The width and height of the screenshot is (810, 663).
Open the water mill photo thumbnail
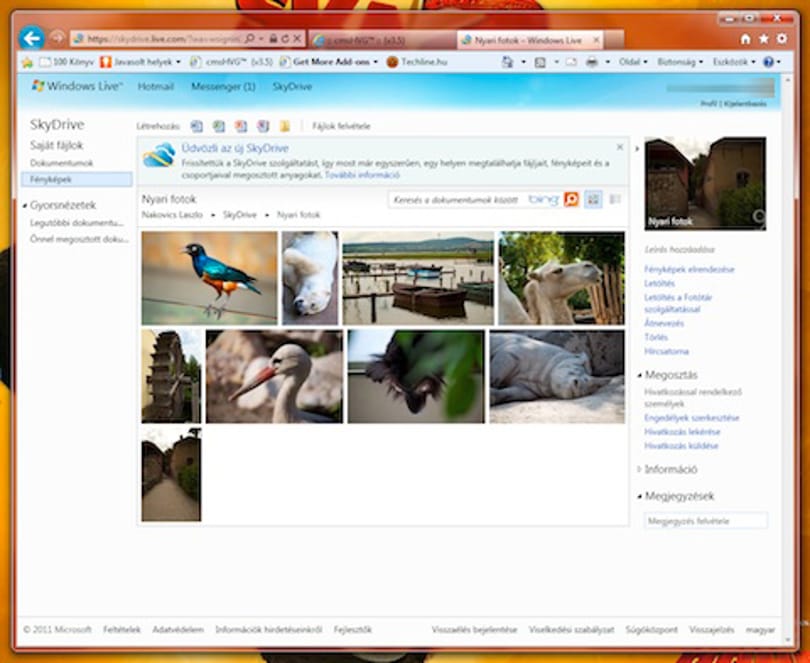(x=171, y=377)
